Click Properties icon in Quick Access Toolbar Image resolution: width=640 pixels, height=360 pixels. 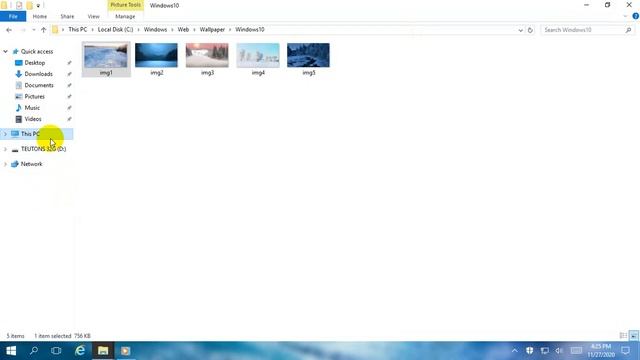19,5
